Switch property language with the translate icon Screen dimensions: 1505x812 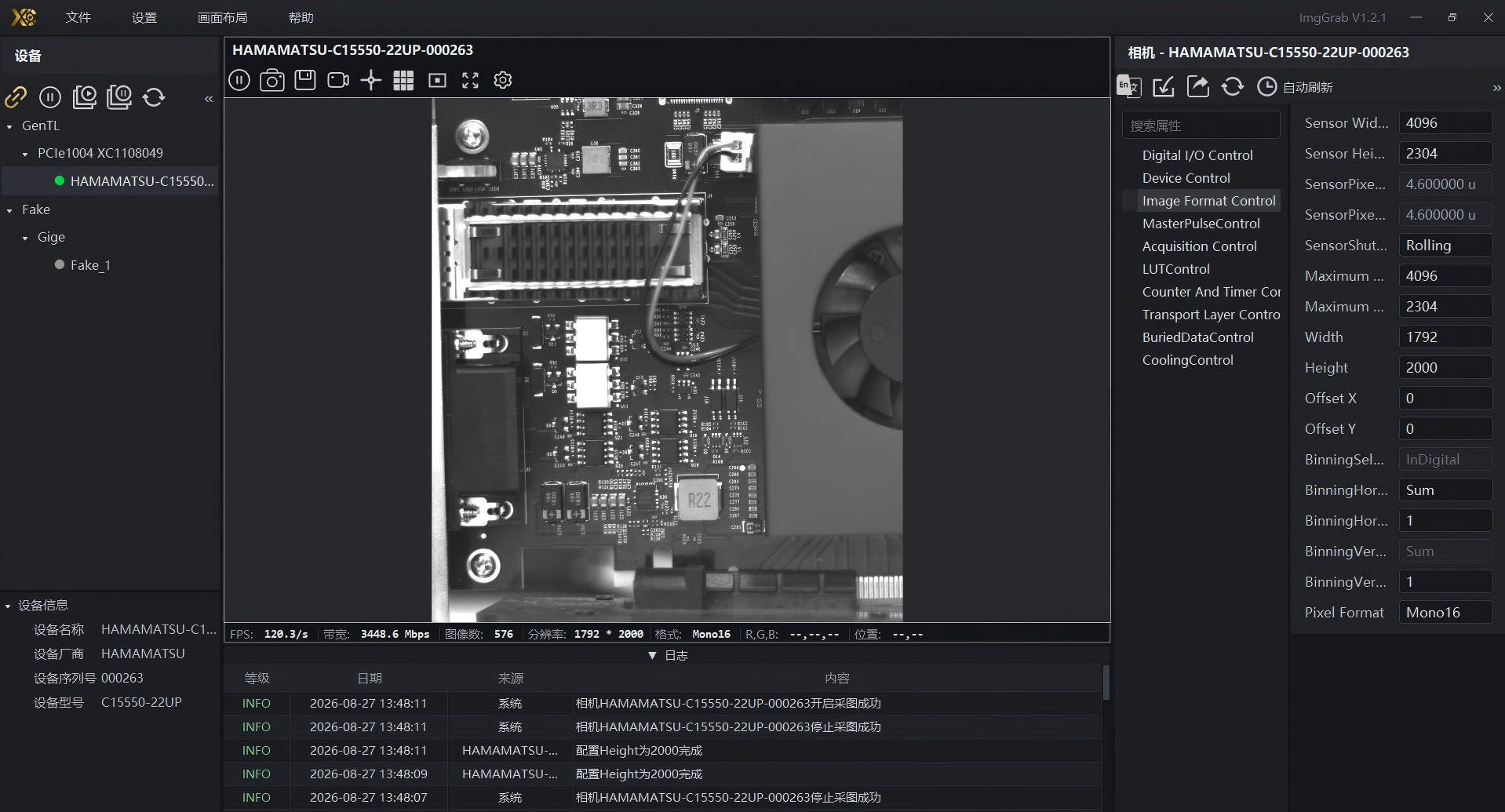tap(1129, 86)
